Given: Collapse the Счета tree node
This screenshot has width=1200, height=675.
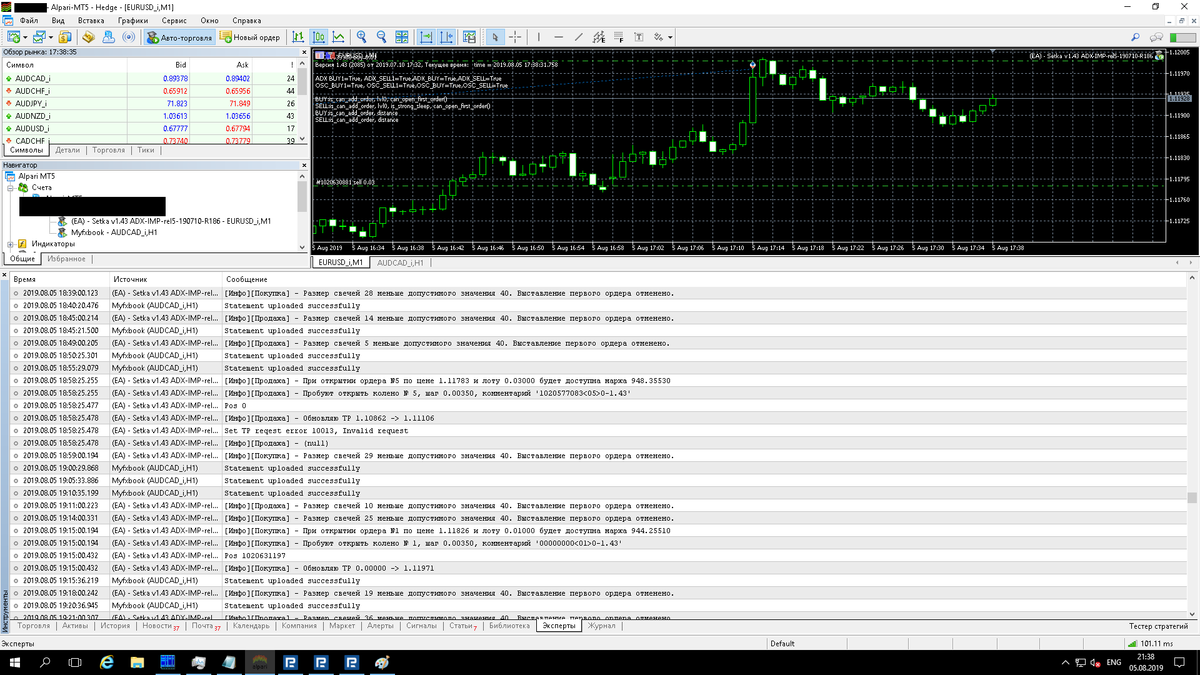Looking at the screenshot, I should pos(10,187).
